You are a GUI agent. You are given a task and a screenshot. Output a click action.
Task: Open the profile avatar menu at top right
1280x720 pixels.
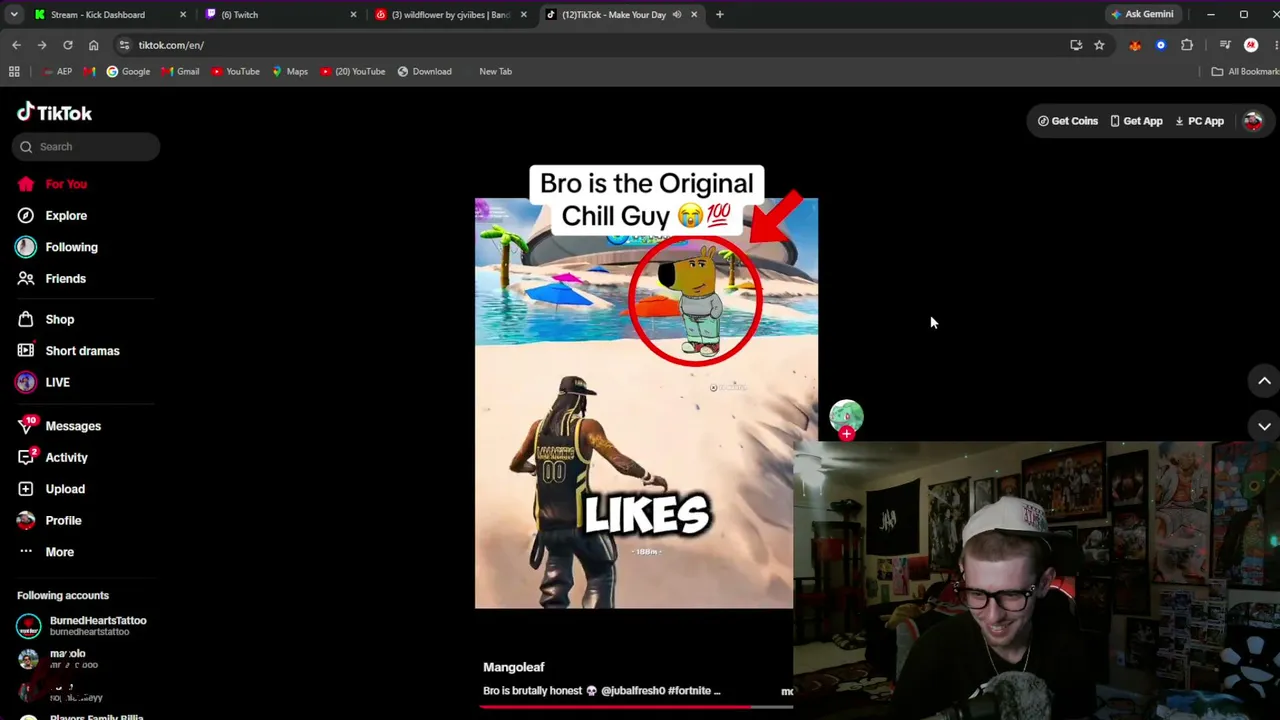point(1253,121)
